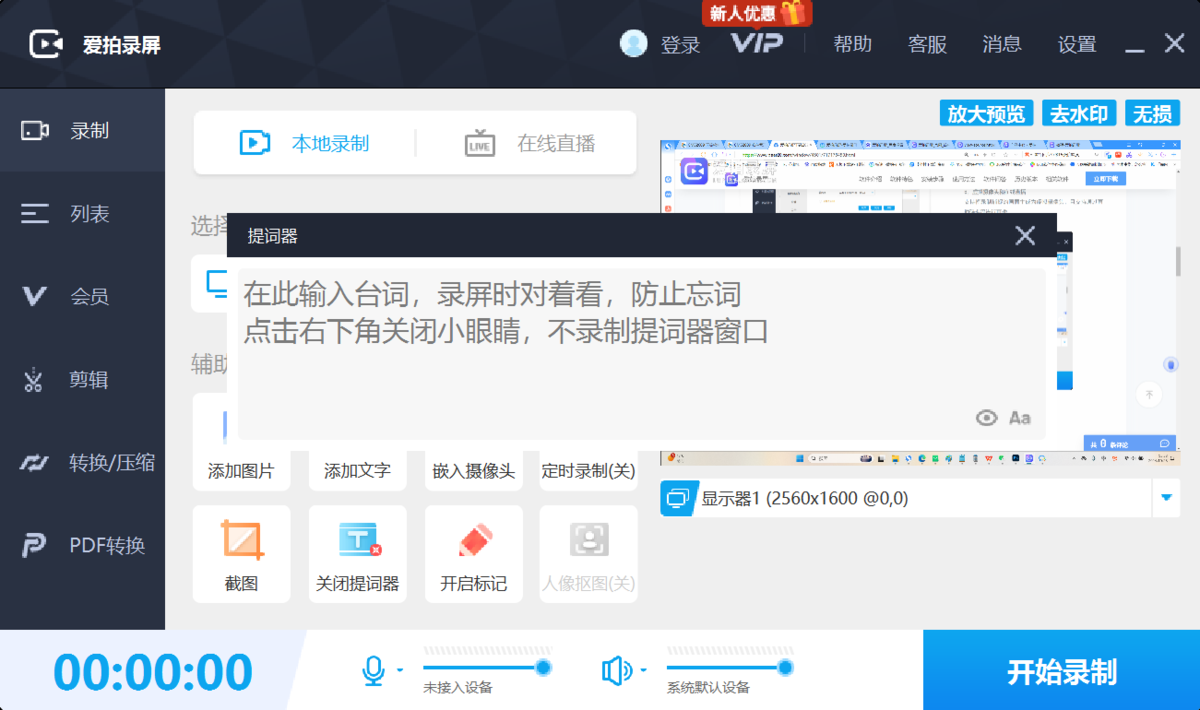Click the 录制 camera icon in sidebar

(35, 130)
